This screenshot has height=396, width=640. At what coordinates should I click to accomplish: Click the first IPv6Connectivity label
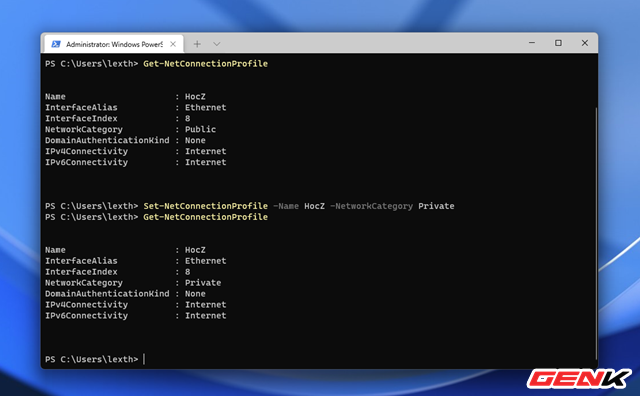click(x=87, y=162)
